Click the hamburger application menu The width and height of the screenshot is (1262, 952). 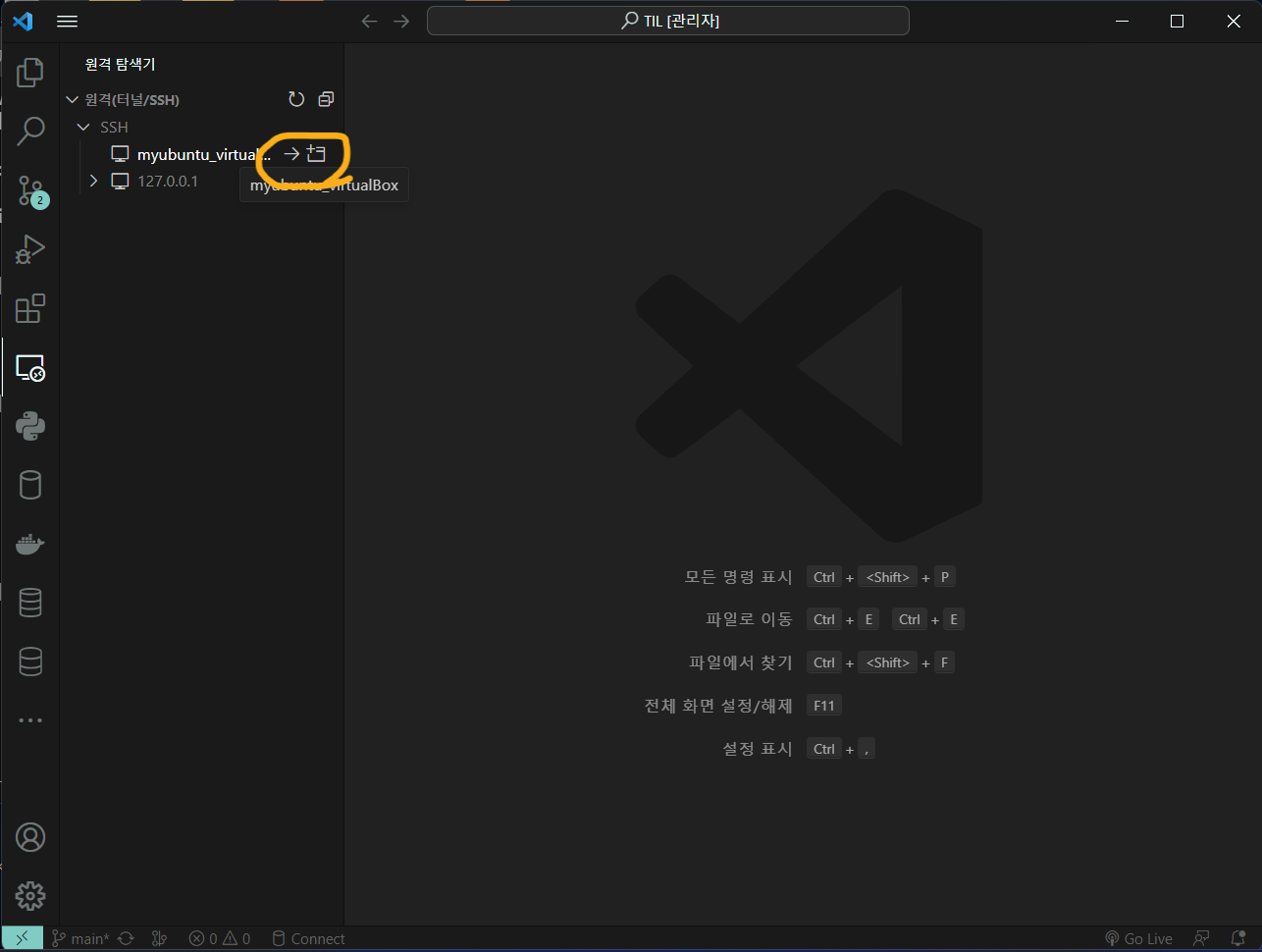tap(67, 21)
